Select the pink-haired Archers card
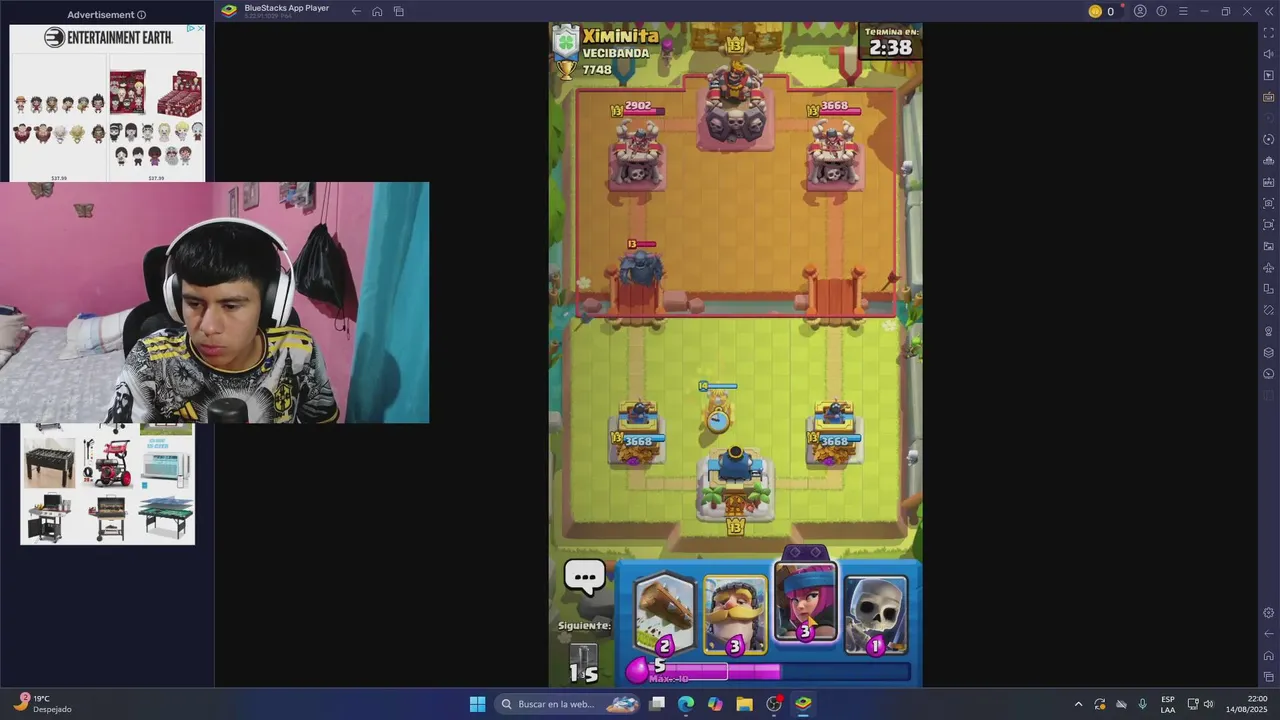 click(x=805, y=602)
